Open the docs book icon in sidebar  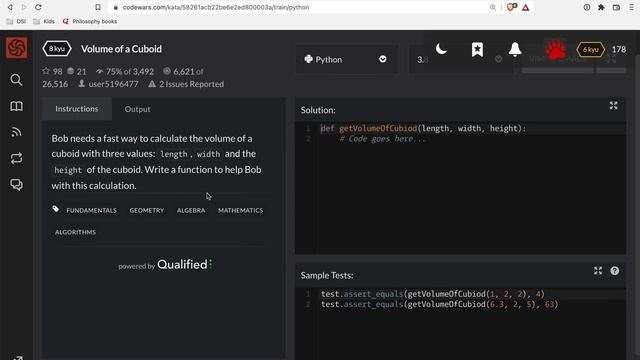(16, 106)
